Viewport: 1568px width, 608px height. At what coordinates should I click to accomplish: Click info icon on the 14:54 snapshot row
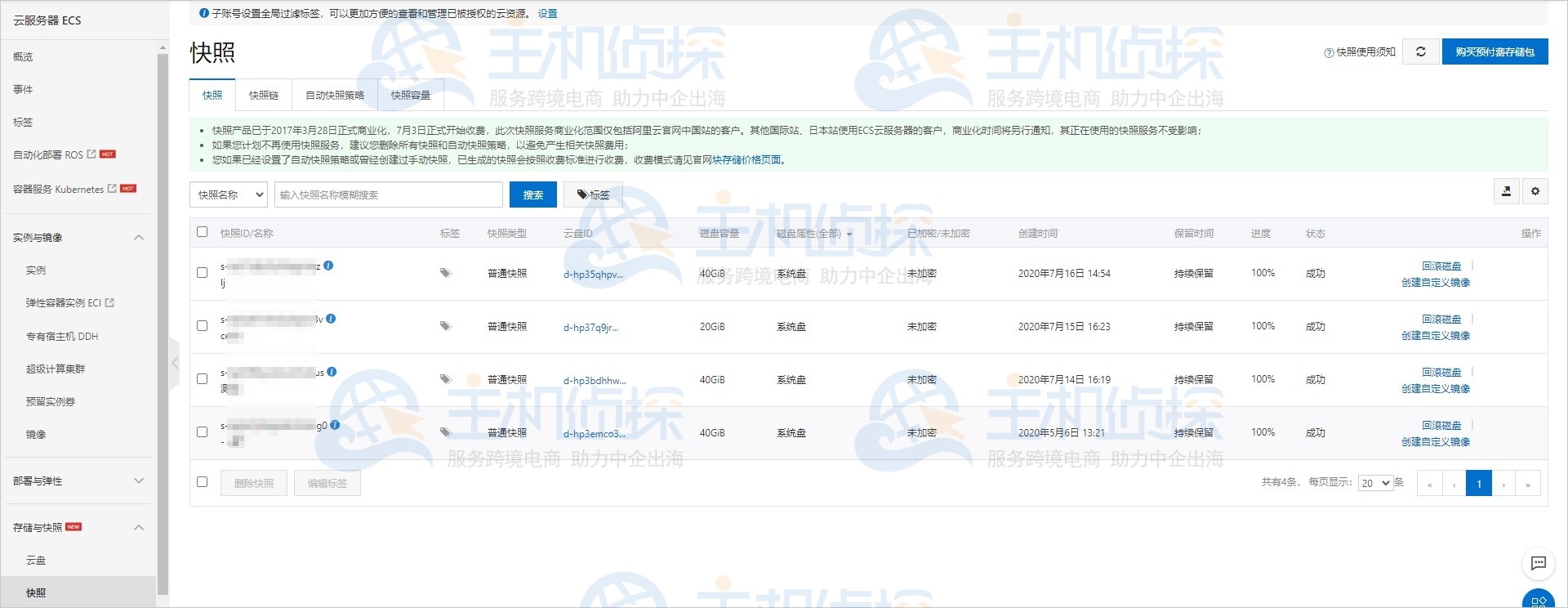328,266
